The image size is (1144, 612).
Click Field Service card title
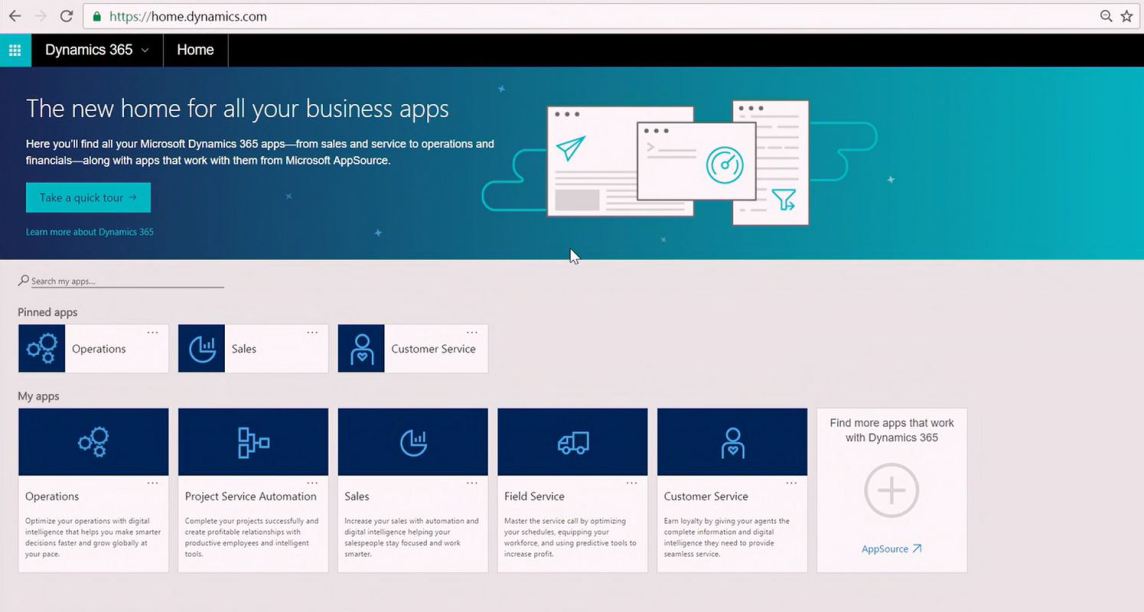coord(534,496)
